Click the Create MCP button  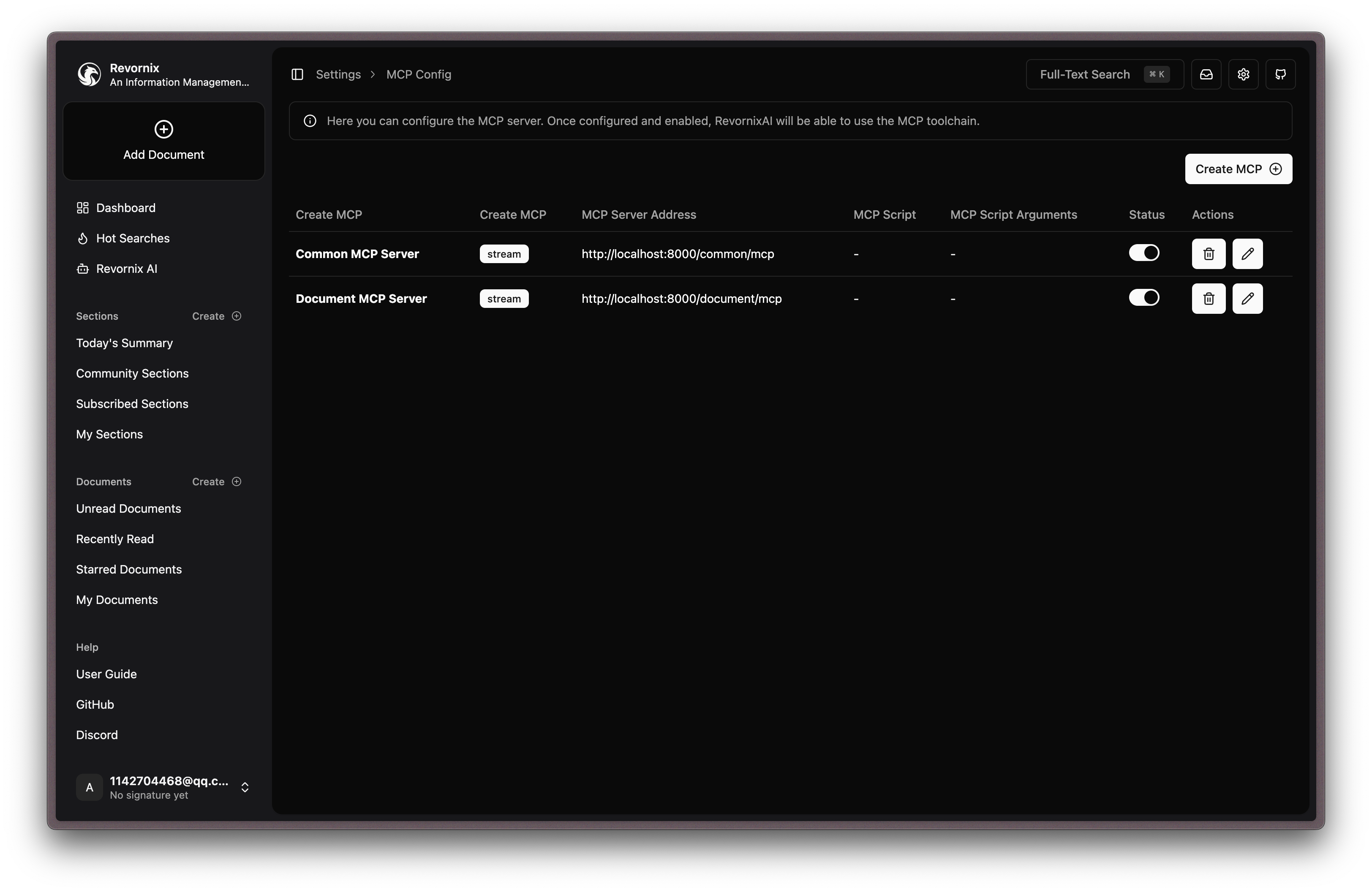pyautogui.click(x=1238, y=169)
